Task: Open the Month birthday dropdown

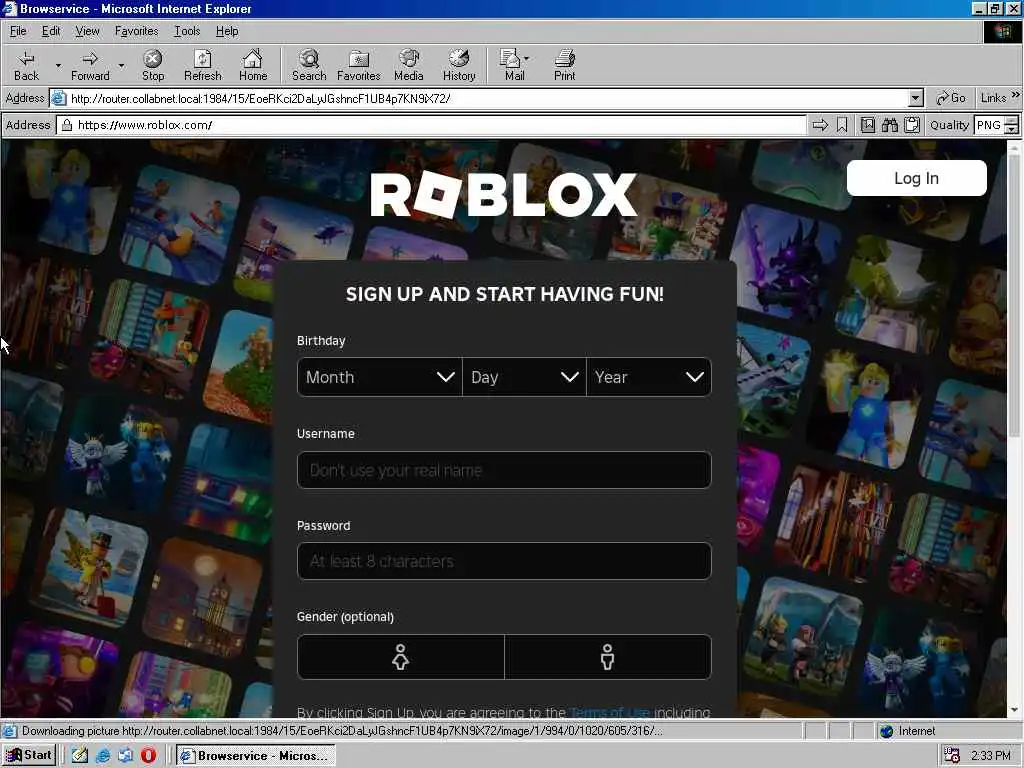Action: click(x=379, y=377)
